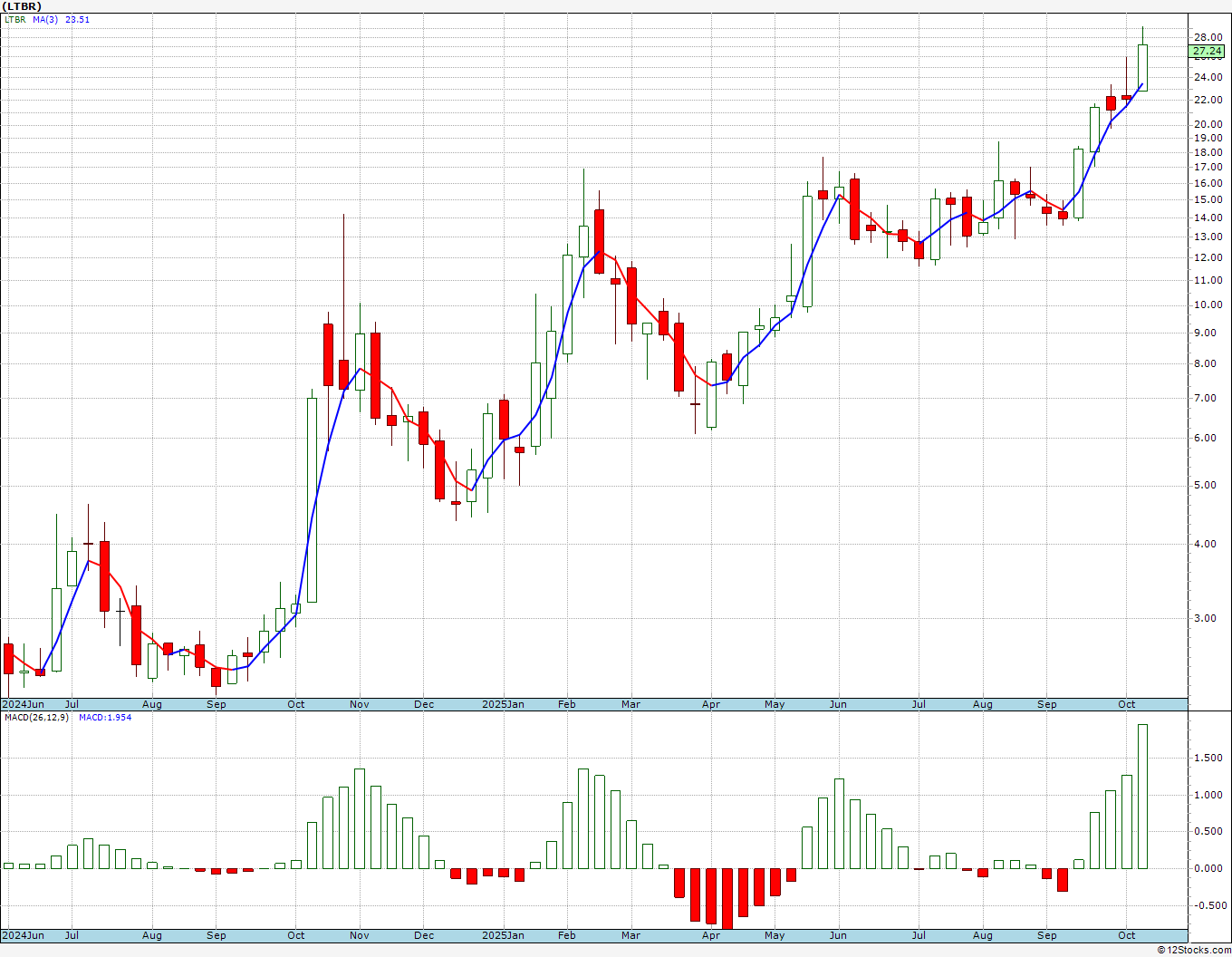
Task: Click the 22.00 price axis label
Action: (x=1208, y=100)
